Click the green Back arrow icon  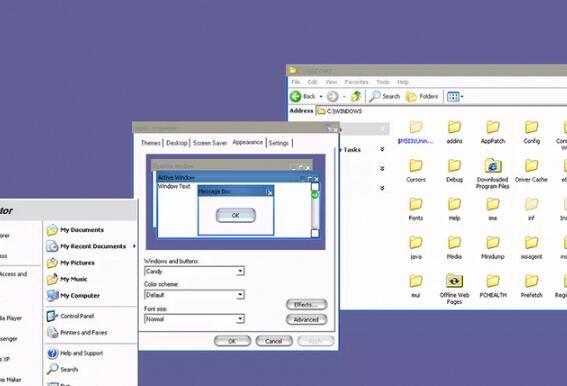(x=295, y=96)
